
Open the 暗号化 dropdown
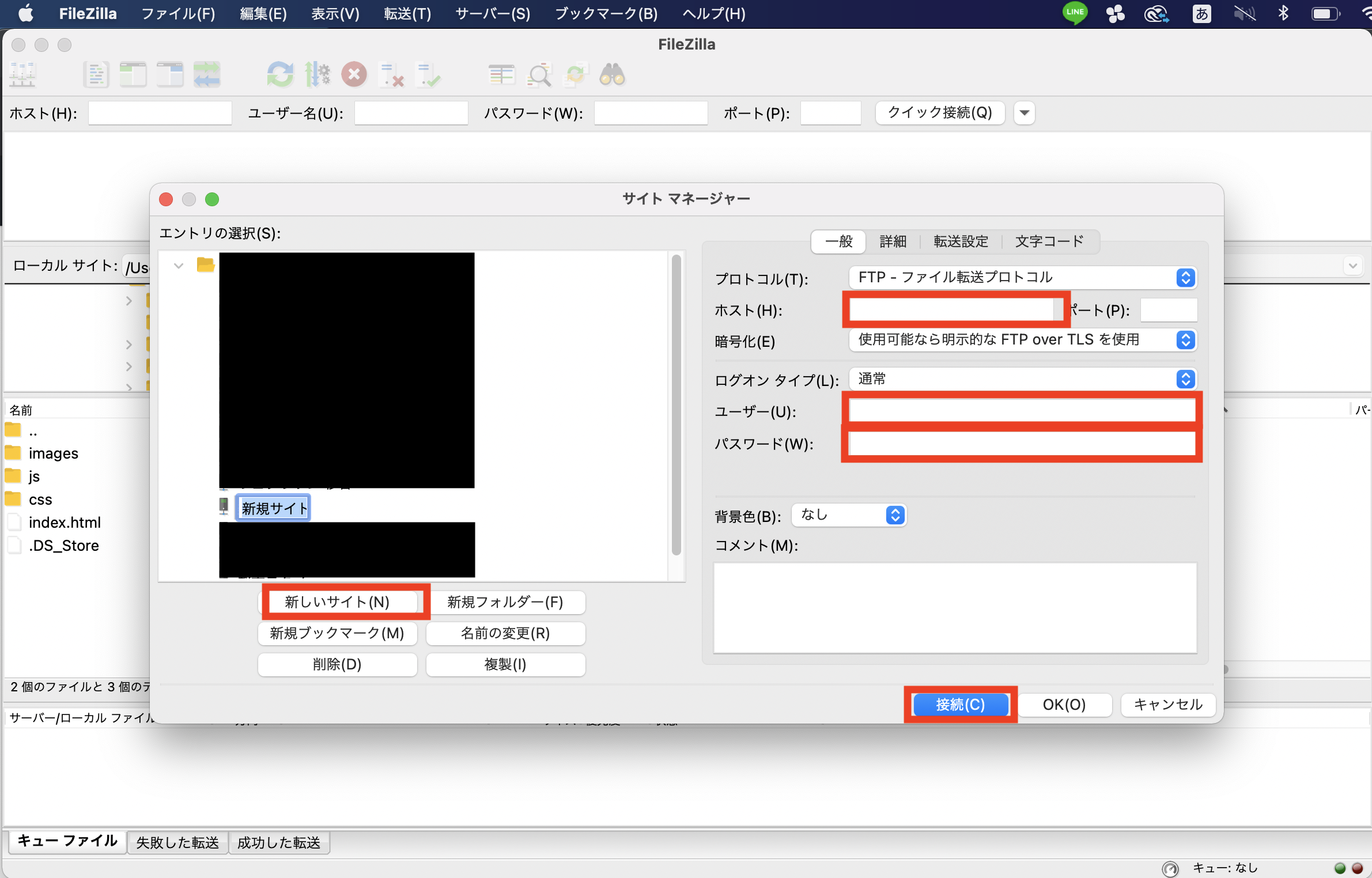click(x=1023, y=339)
